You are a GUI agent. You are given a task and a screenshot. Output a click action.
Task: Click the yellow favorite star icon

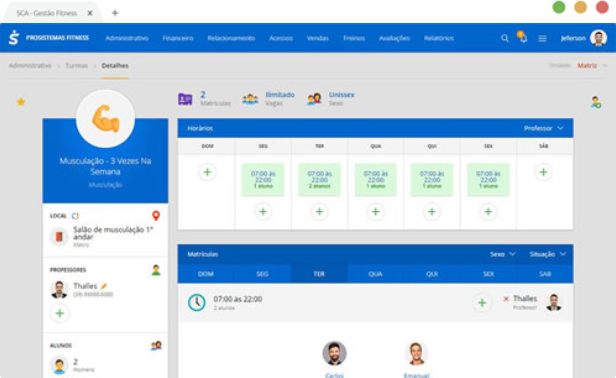pyautogui.click(x=21, y=102)
